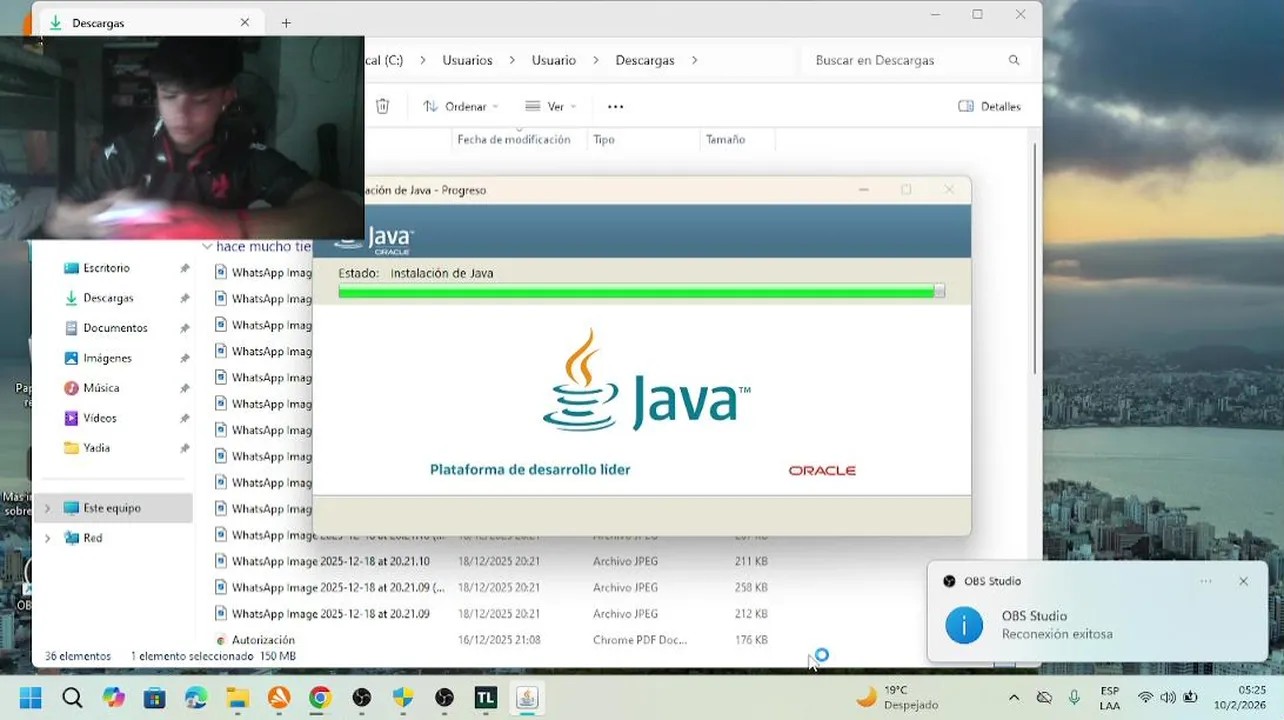This screenshot has width=1284, height=720.
Task: Go to Usuario in the breadcrumb
Action: 554,60
